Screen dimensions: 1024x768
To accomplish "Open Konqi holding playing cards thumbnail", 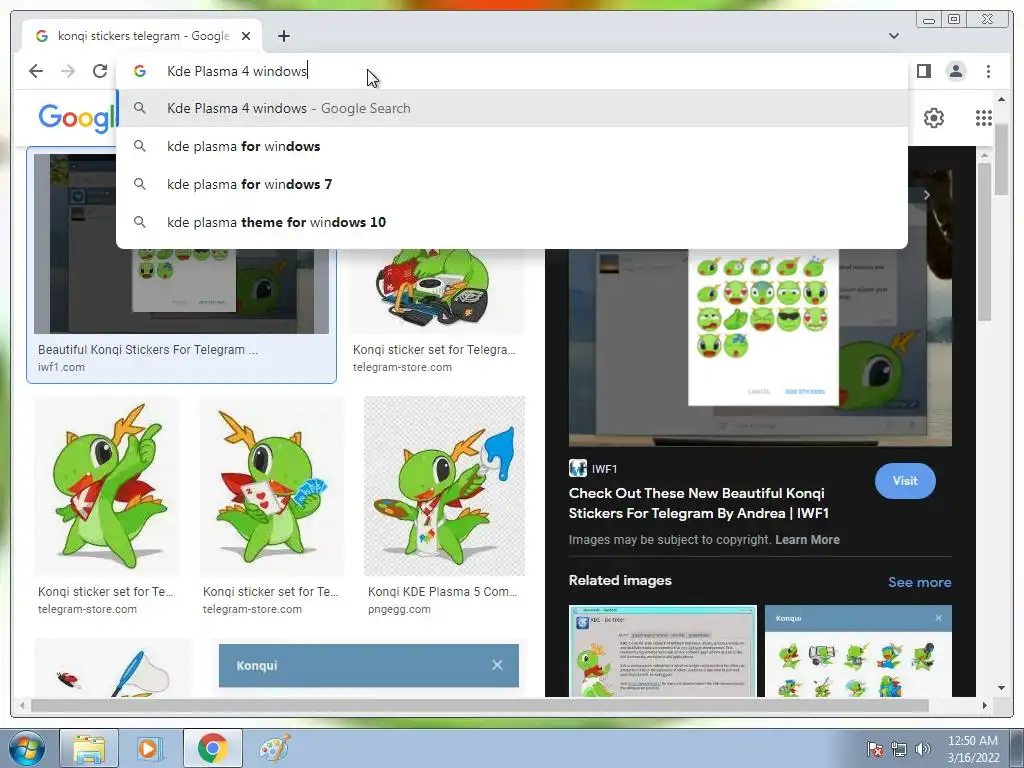I will coord(272,486).
